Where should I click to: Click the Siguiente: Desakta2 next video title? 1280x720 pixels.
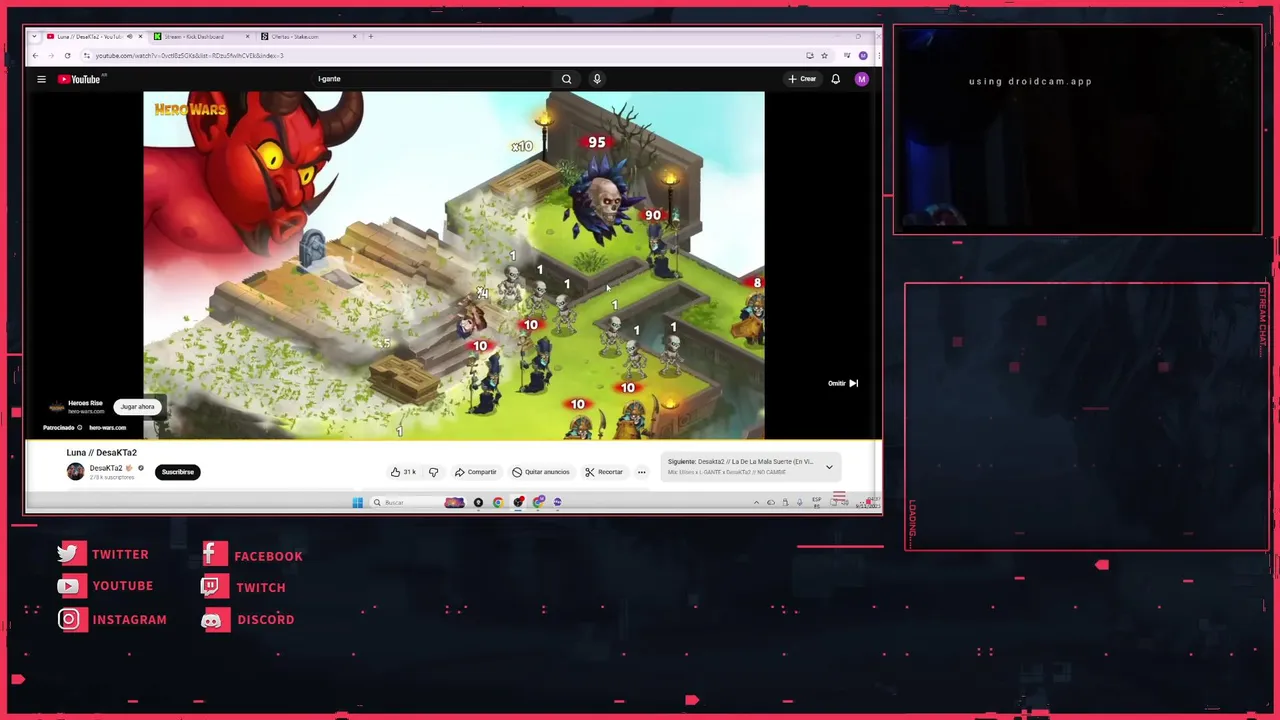(740, 462)
